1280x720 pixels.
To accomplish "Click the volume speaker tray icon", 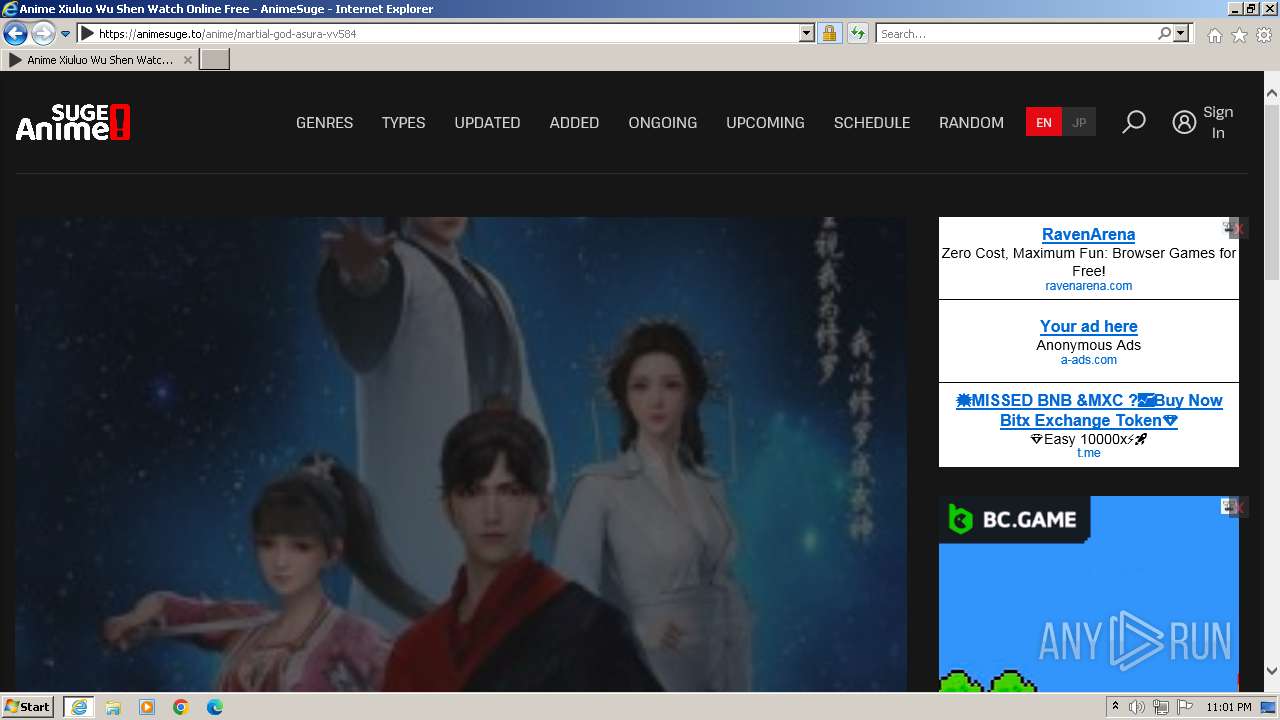I will pos(1137,707).
